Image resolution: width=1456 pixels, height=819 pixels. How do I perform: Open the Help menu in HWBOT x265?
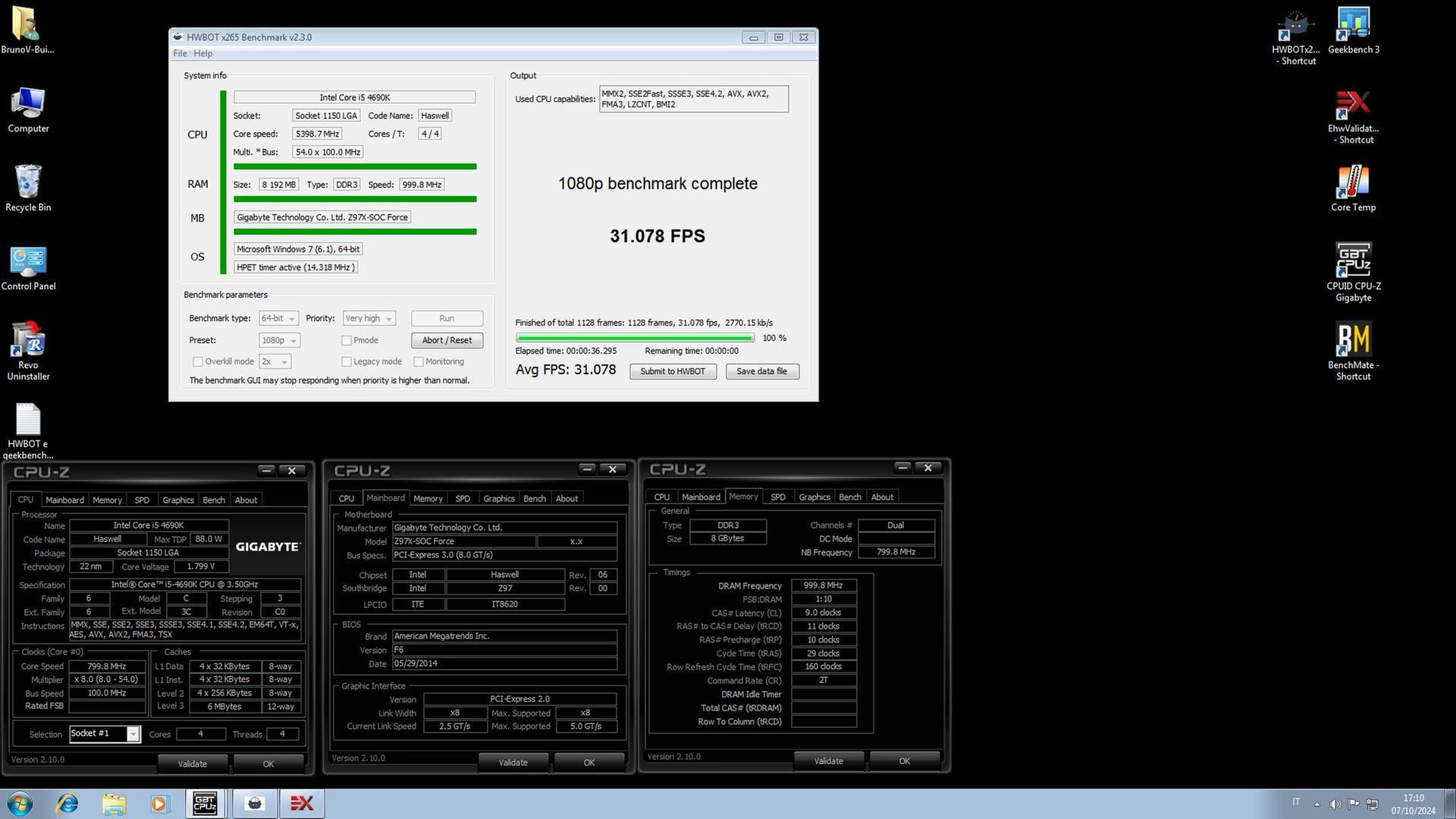point(202,53)
